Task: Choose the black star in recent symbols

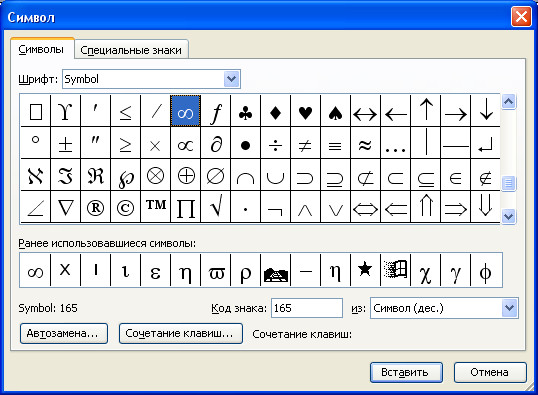Action: [x=365, y=270]
